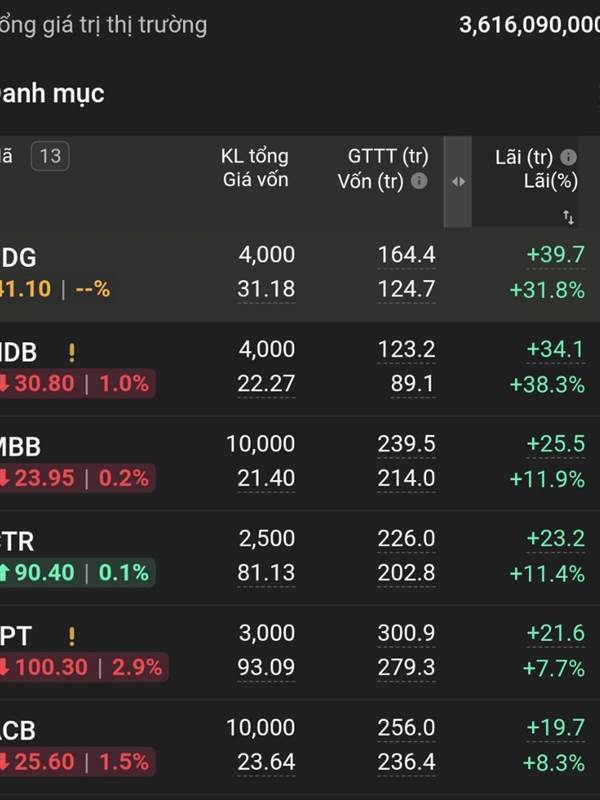Click the red 25.60 price badge

pyautogui.click(x=76, y=762)
